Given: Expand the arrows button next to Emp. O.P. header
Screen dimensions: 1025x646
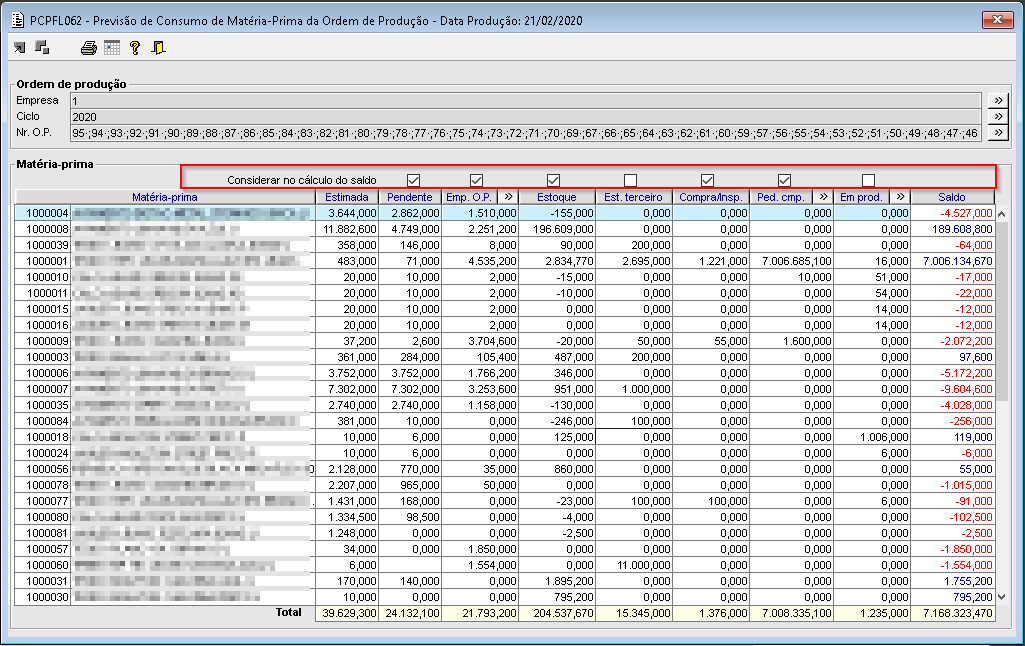Looking at the screenshot, I should click(509, 197).
